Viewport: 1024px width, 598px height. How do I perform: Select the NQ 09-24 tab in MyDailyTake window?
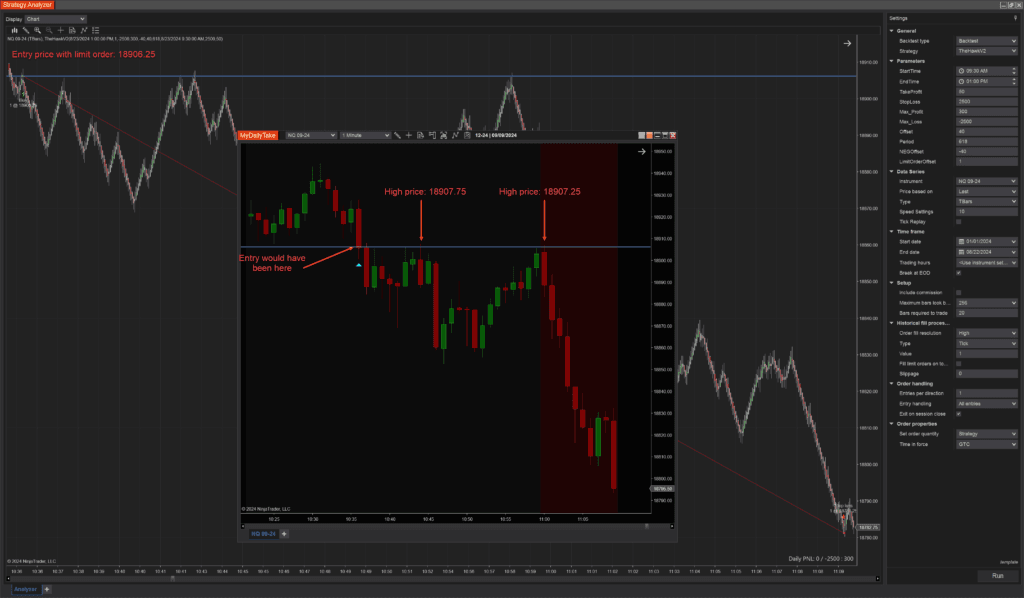pyautogui.click(x=263, y=534)
